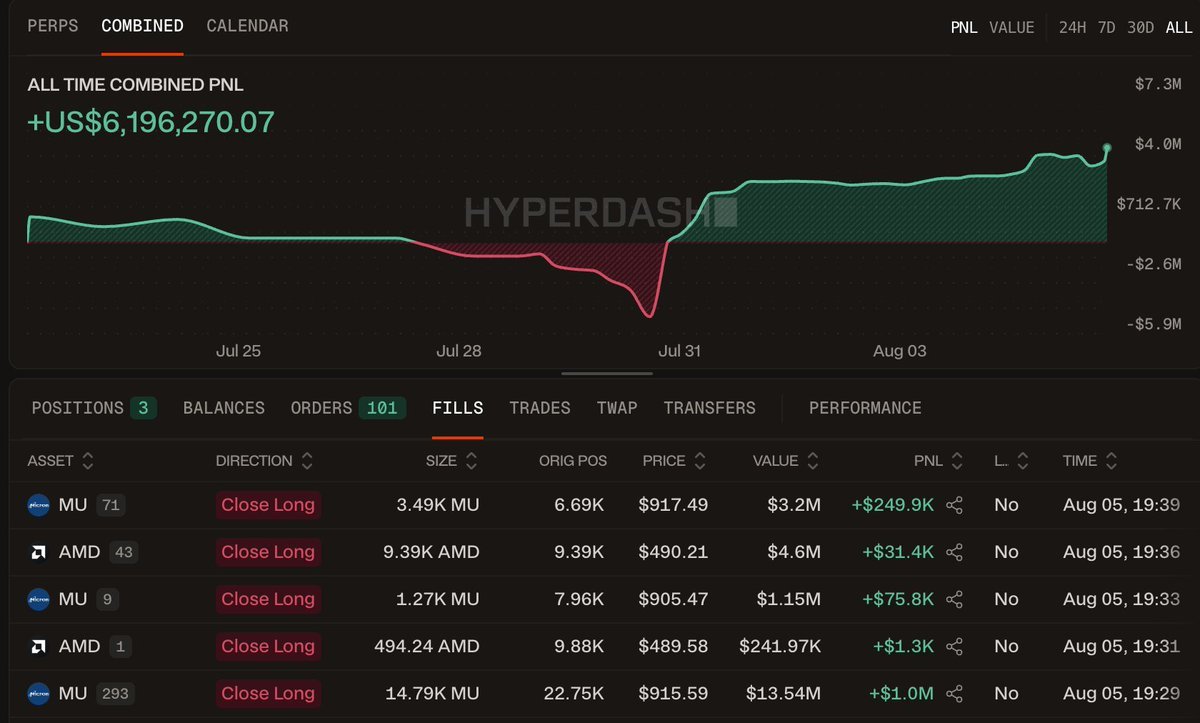Screen dimensions: 1200x723
Task: Sort fills by the ASSET column arrows
Action: pyautogui.click(x=88, y=461)
